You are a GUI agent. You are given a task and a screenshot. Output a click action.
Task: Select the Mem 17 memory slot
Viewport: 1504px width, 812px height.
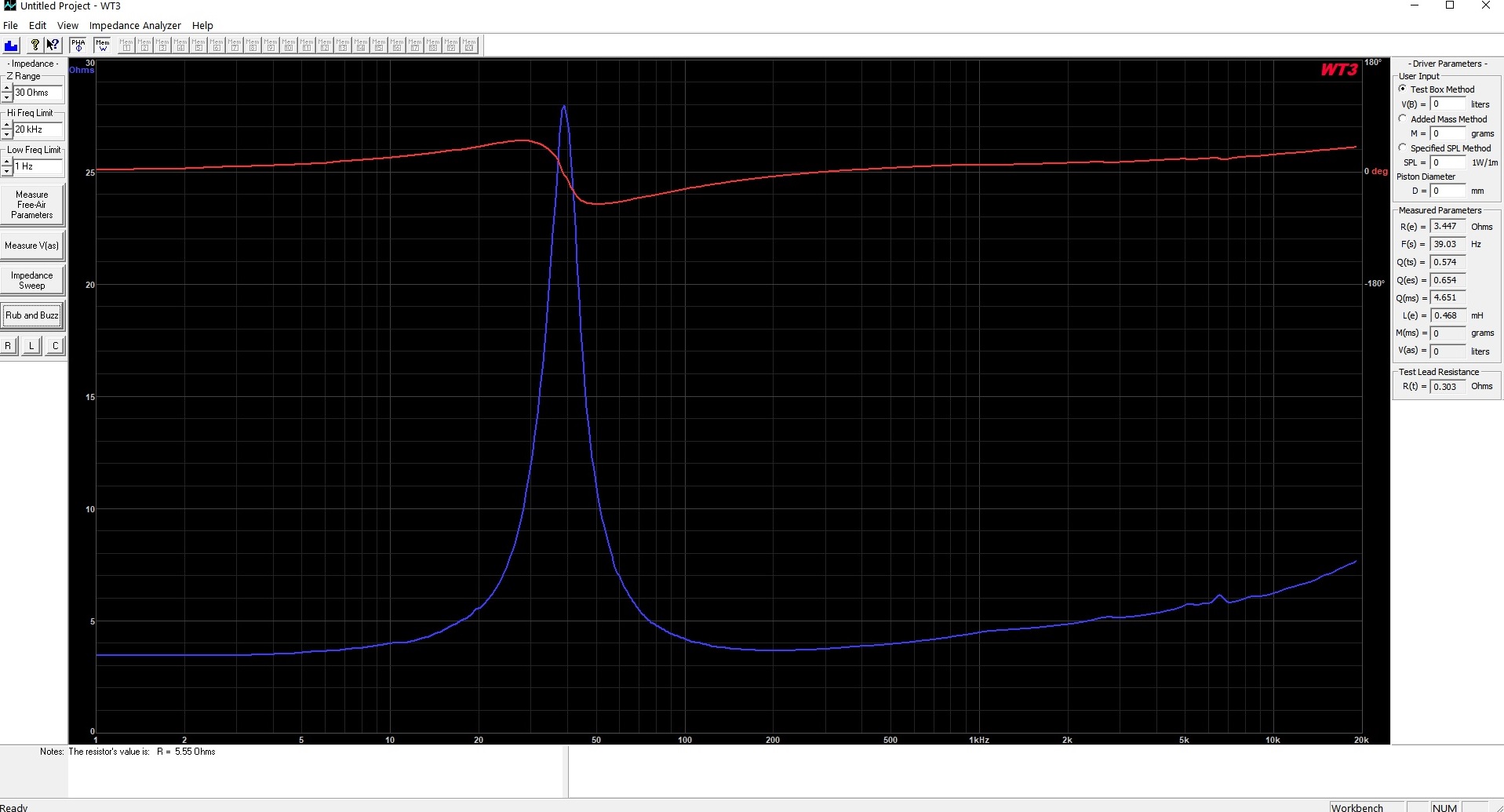coord(415,45)
